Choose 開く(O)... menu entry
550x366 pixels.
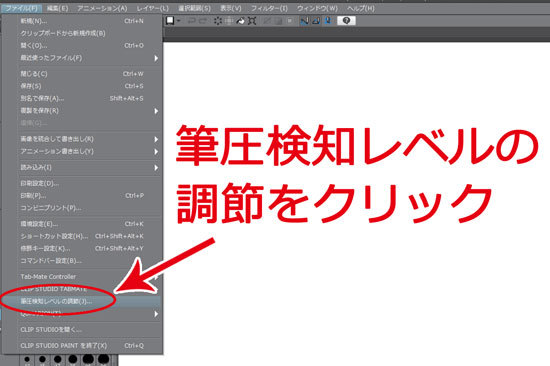tap(82, 46)
